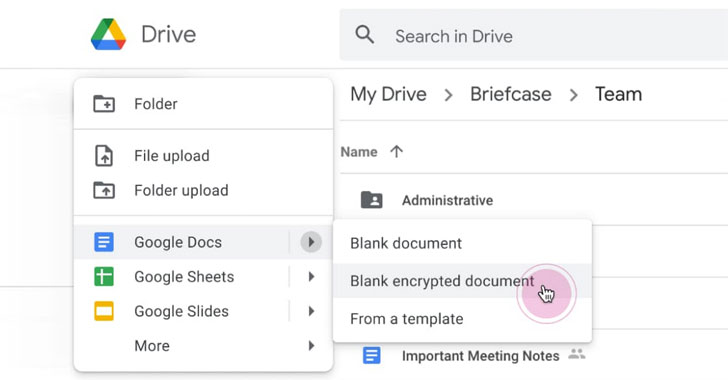Click the Drive title text

pos(169,34)
